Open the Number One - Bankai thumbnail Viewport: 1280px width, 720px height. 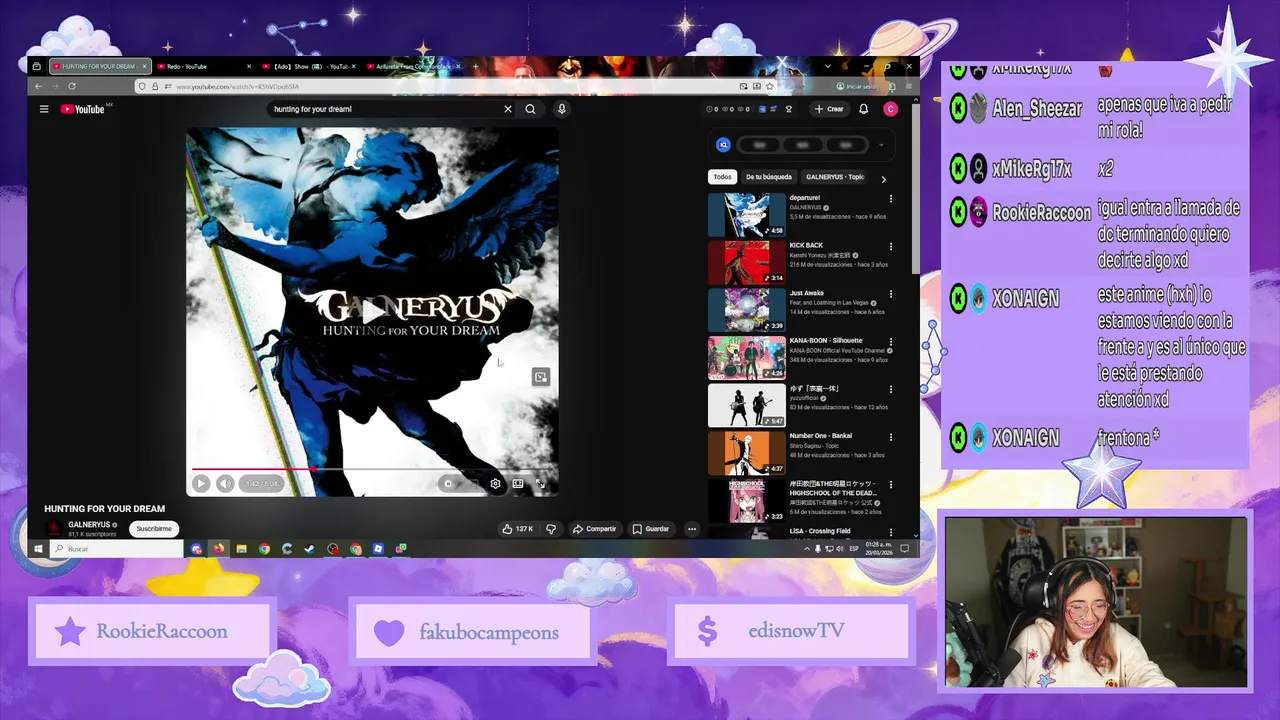tap(747, 453)
